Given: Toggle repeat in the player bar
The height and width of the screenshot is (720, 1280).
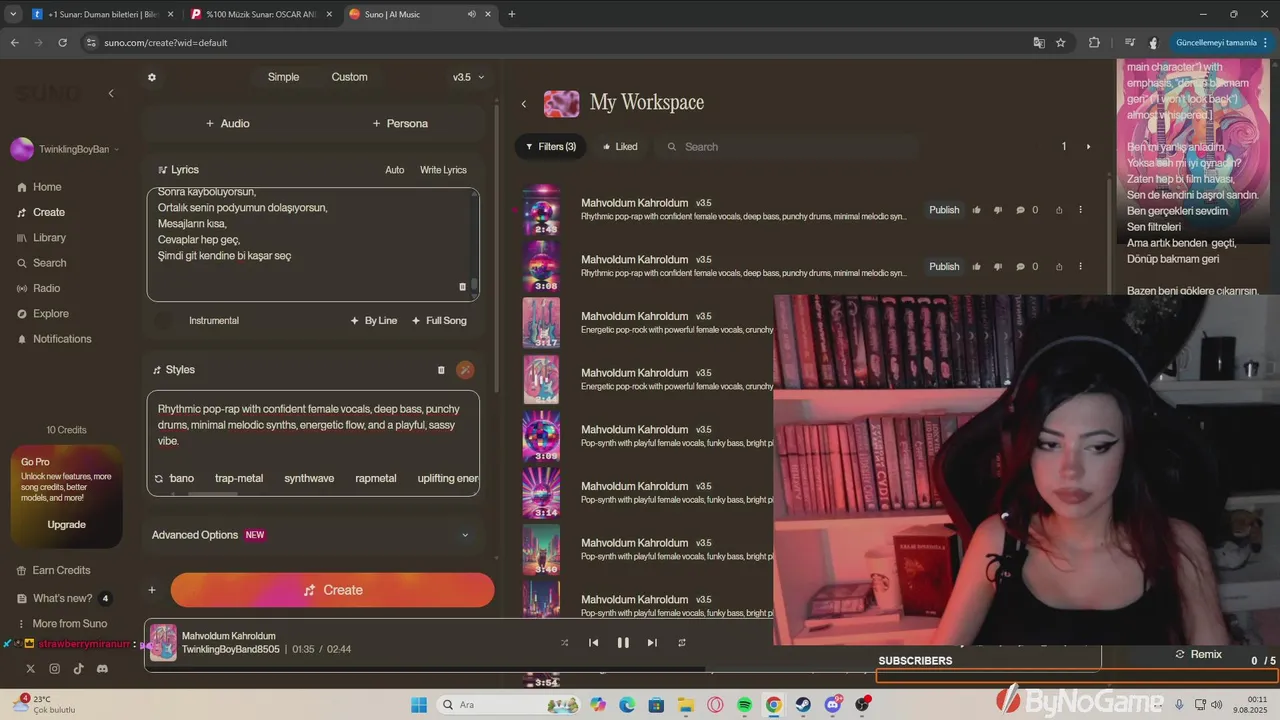Looking at the screenshot, I should pos(682,643).
